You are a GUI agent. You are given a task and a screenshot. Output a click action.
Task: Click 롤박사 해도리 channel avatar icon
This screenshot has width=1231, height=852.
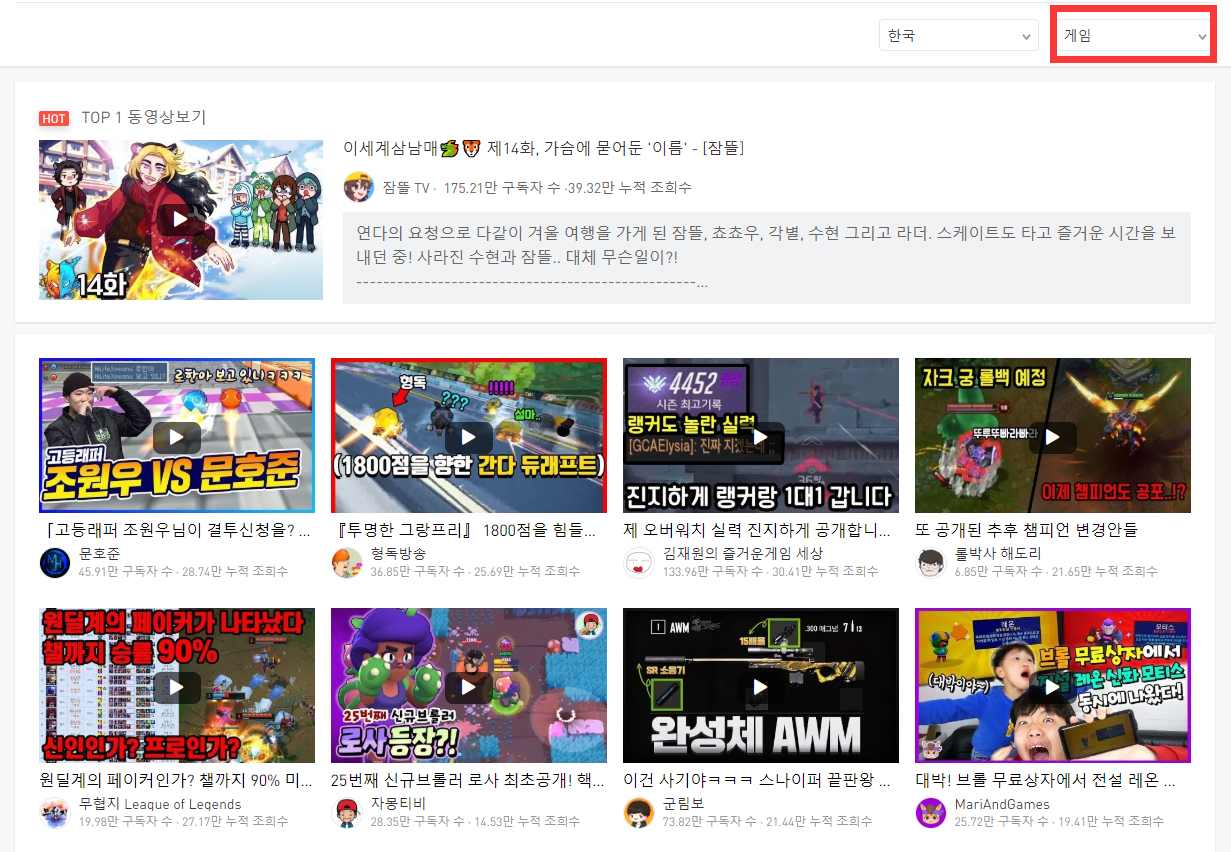click(931, 563)
